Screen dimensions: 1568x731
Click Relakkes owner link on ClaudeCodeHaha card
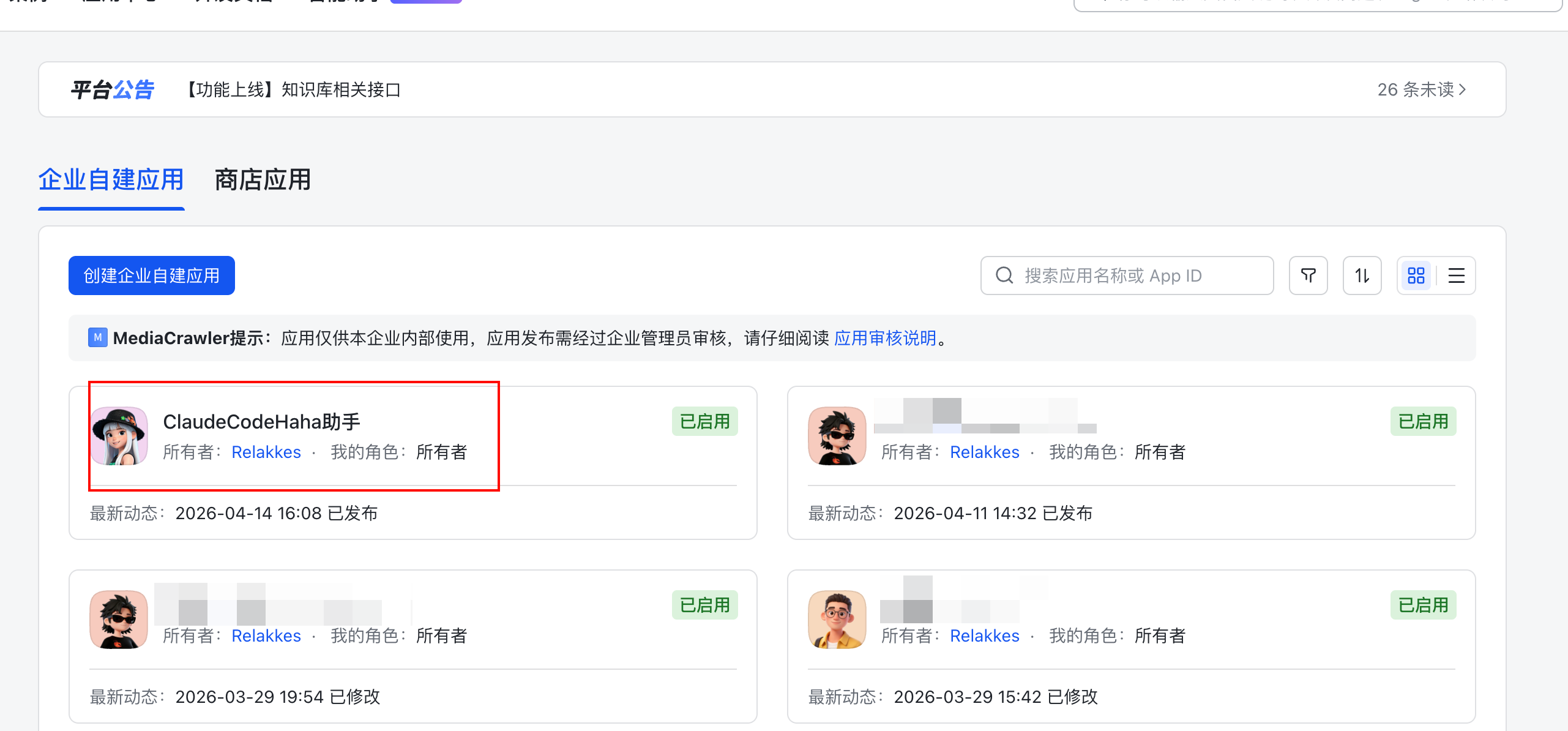[x=266, y=452]
